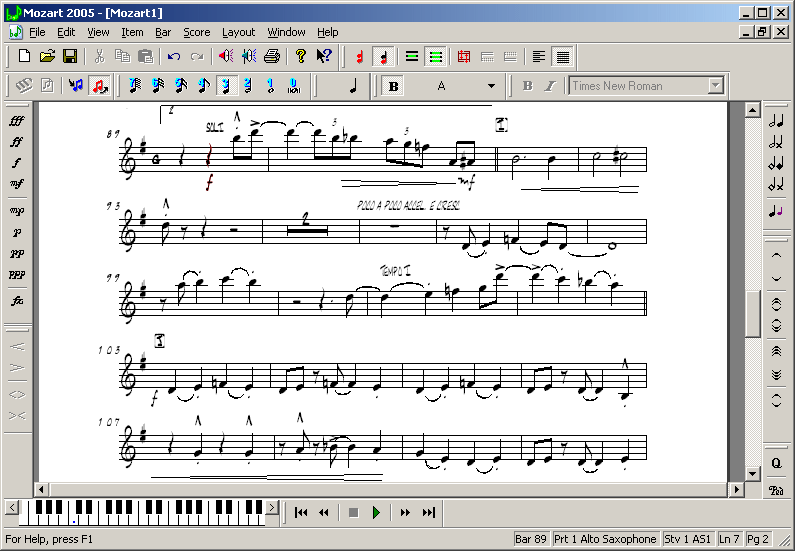
Task: Toggle the red note entry mode icon
Action: pyautogui.click(x=99, y=86)
